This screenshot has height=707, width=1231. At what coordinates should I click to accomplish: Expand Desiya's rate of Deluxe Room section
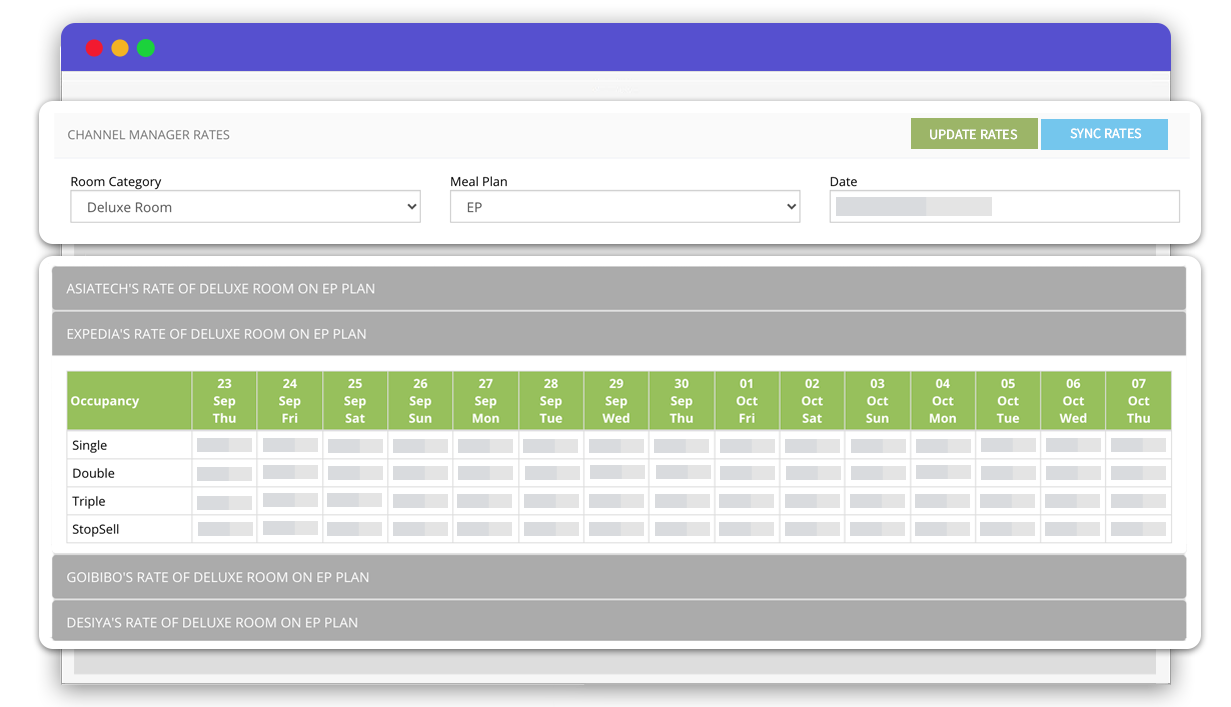pos(619,622)
